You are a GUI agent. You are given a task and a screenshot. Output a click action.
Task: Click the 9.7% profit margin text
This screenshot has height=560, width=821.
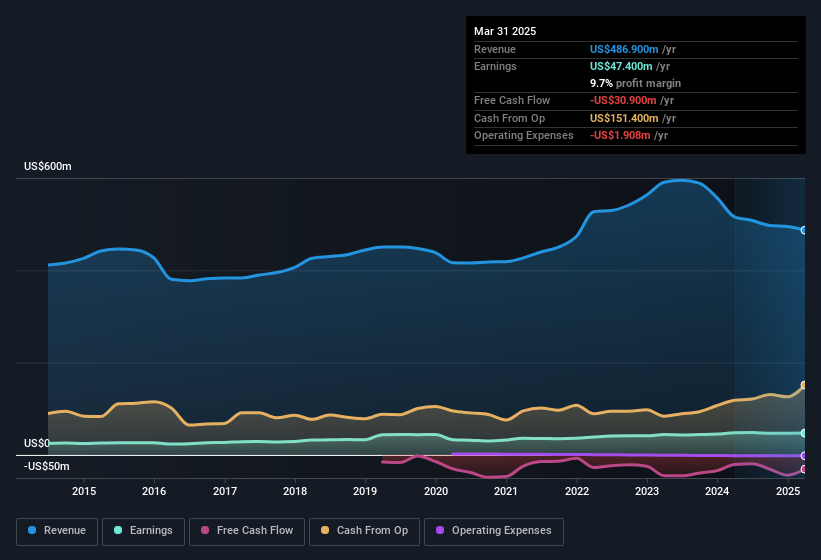click(635, 83)
